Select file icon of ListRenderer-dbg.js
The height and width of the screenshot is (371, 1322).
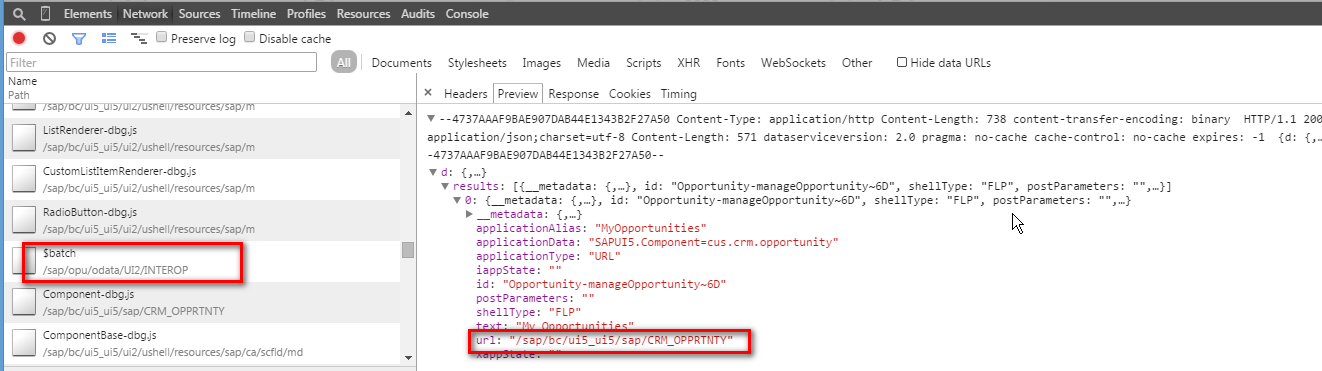(23, 139)
